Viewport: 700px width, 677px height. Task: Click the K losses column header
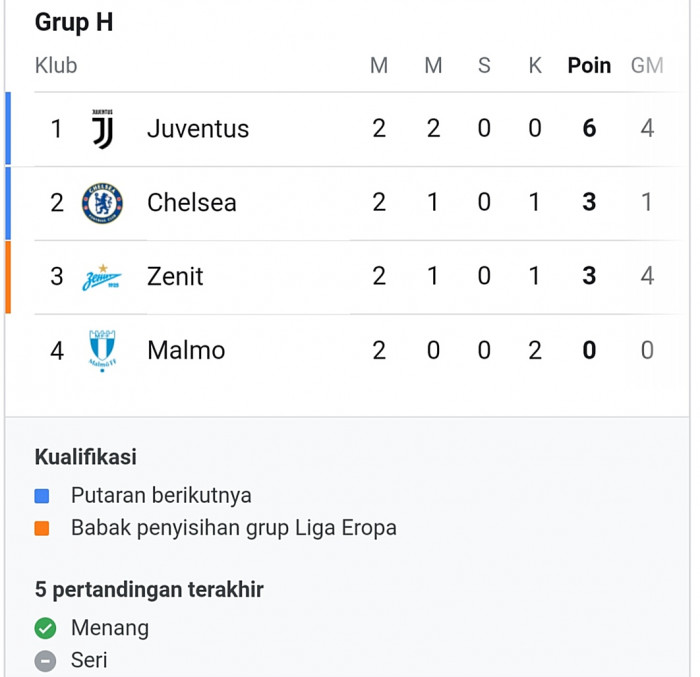coord(535,66)
